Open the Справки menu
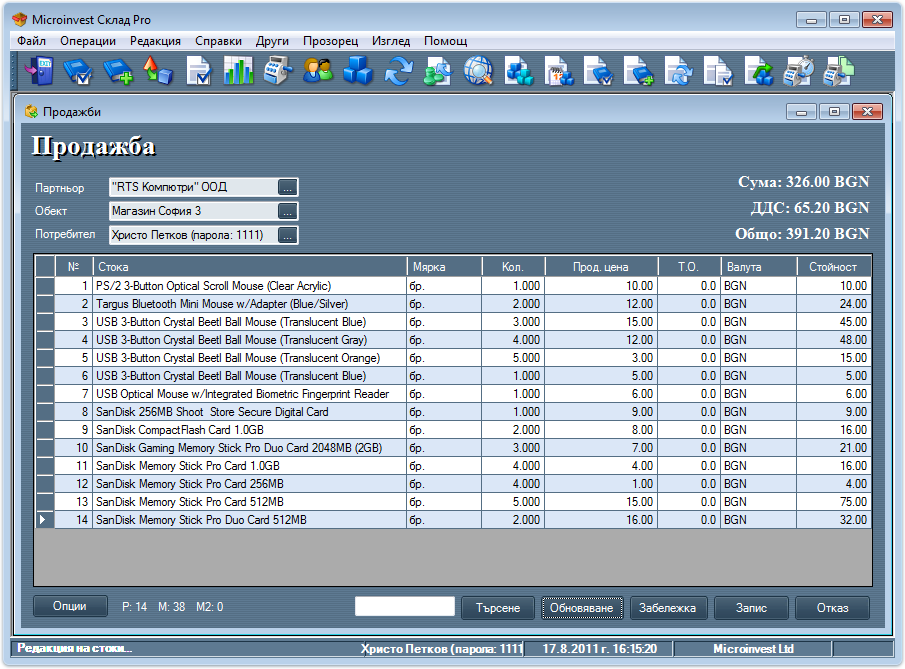Image resolution: width=905 pixels, height=669 pixels. point(218,41)
